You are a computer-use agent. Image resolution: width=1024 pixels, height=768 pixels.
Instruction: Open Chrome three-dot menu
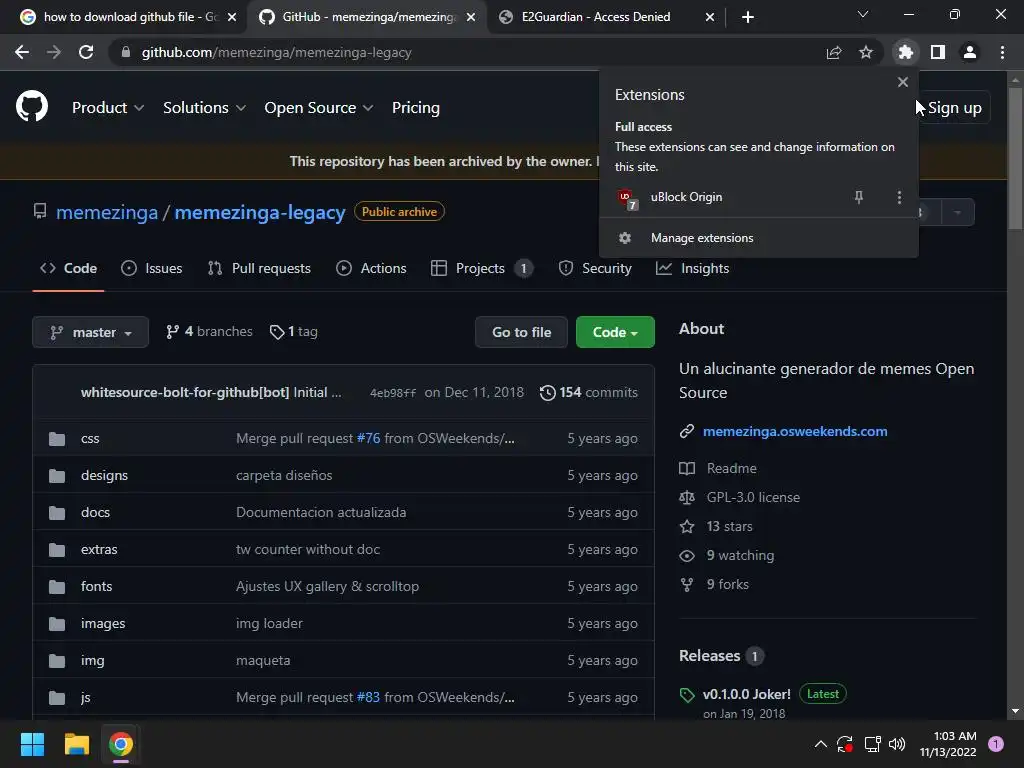point(1002,52)
